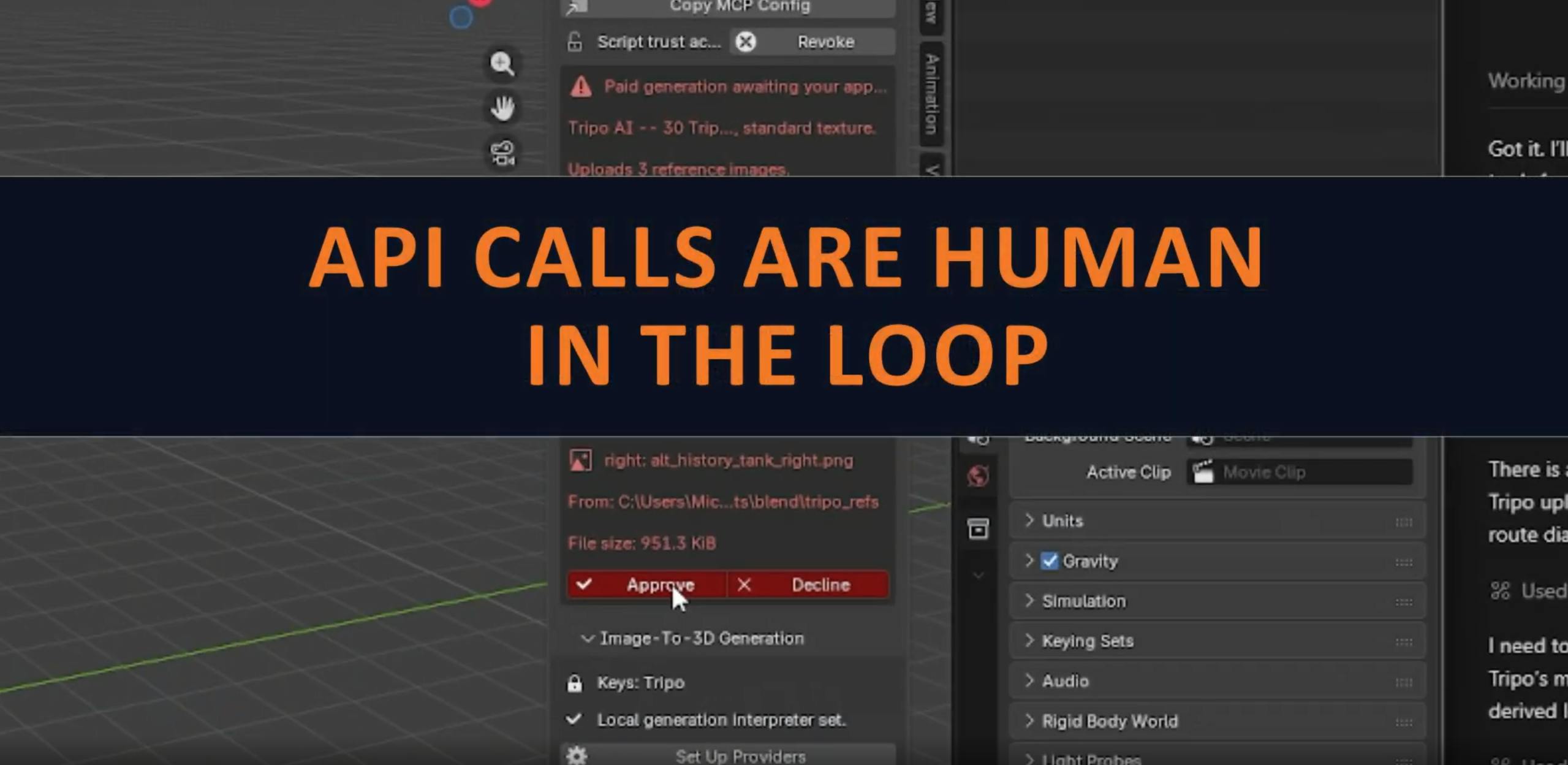Click the Movie Clip clapperboard icon
This screenshot has height=765, width=1568.
pos(1203,472)
